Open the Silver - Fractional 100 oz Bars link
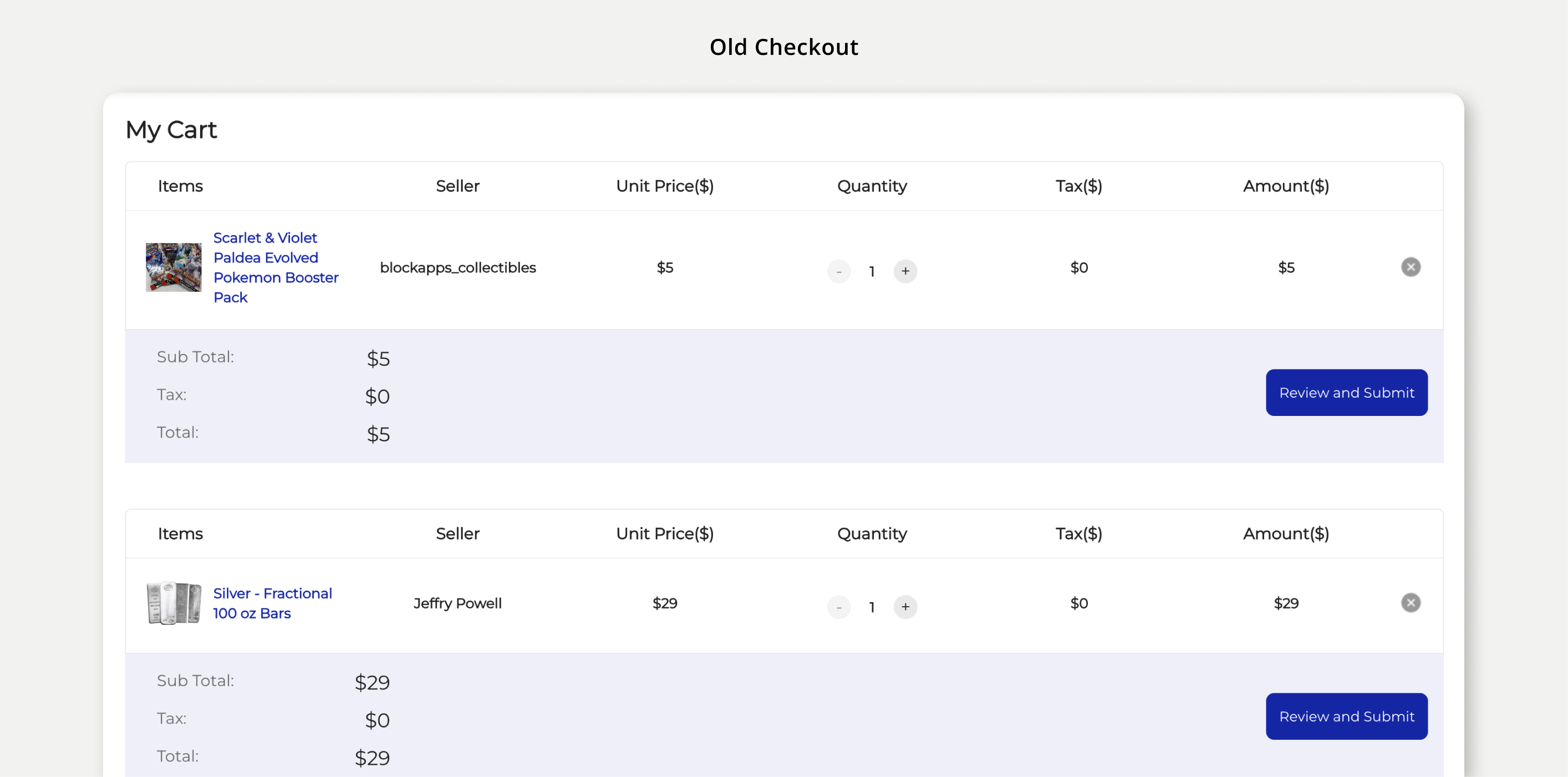 point(272,603)
